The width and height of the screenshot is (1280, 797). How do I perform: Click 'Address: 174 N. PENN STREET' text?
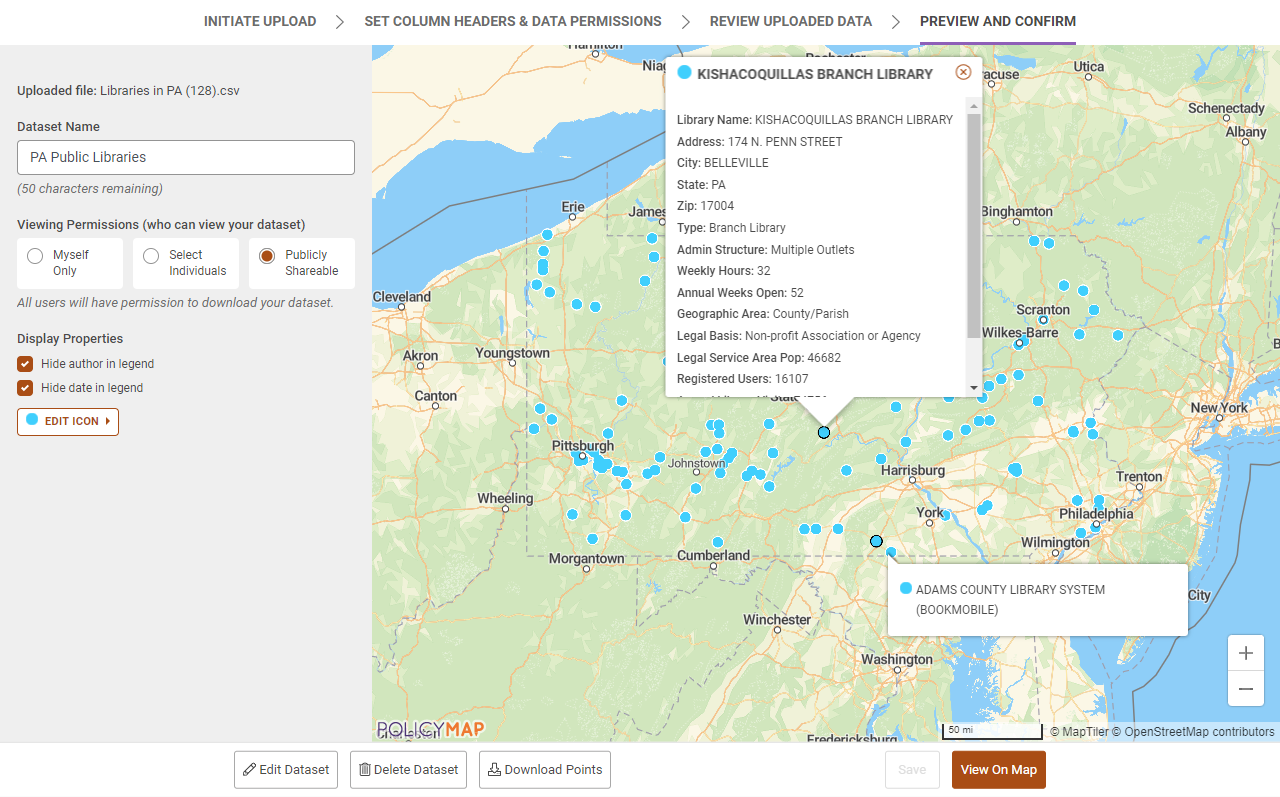point(760,141)
